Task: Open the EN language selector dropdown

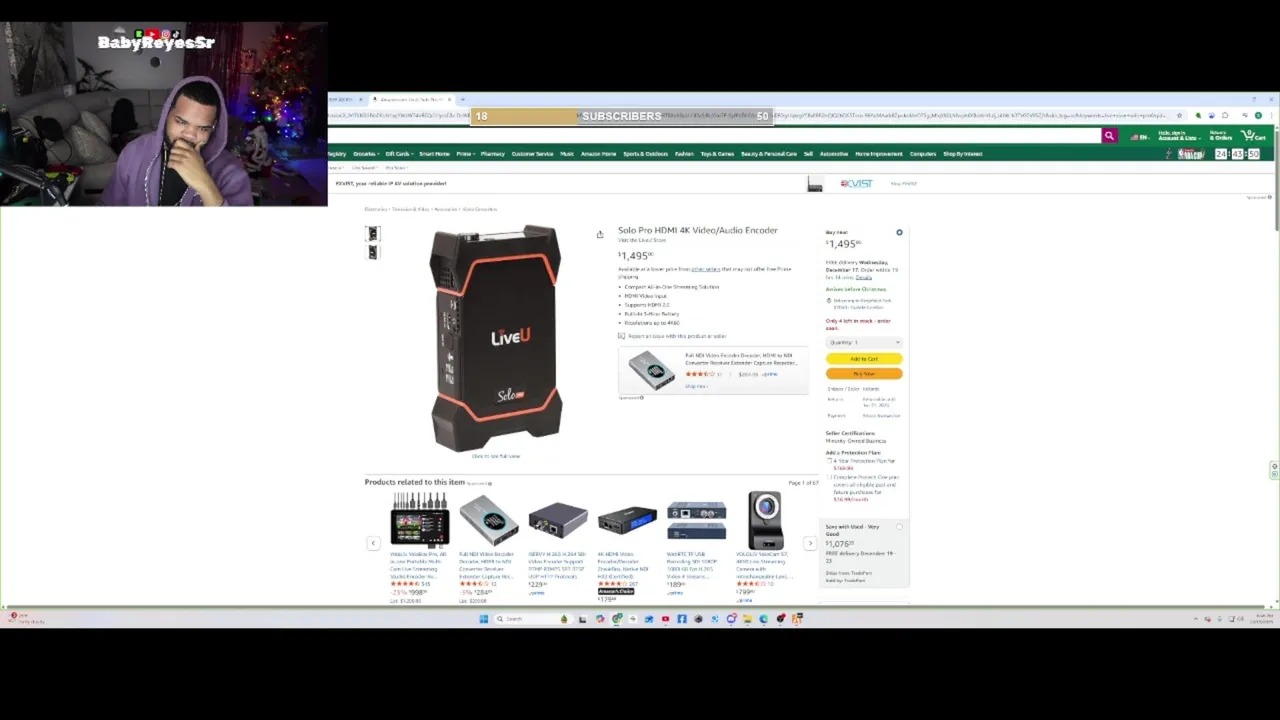Action: (1139, 136)
